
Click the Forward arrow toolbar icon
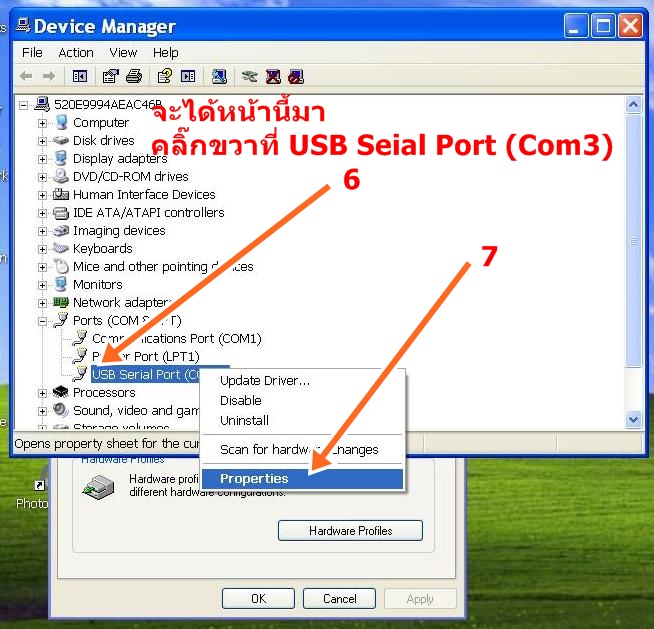coord(49,76)
